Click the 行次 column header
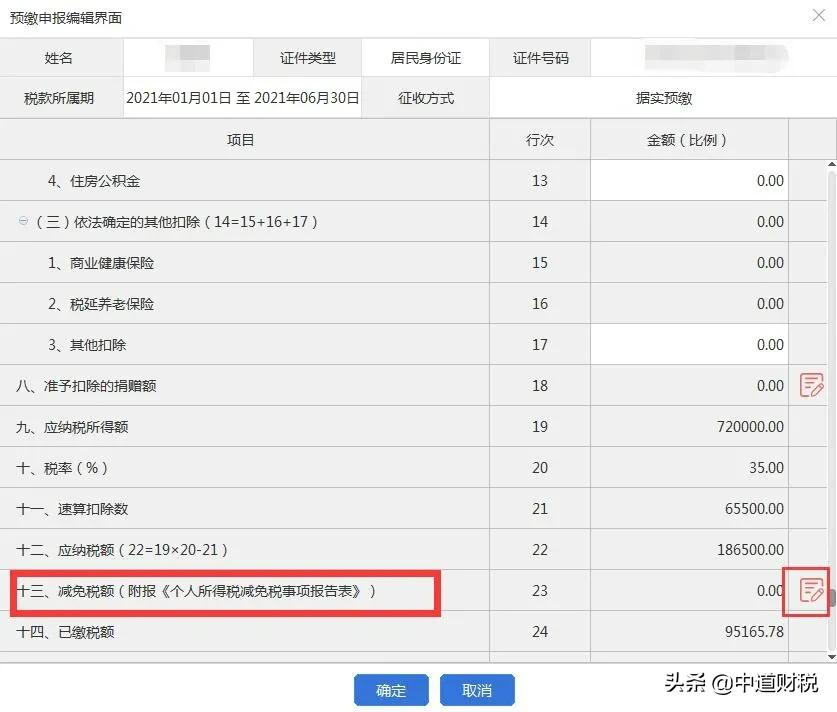 click(540, 140)
